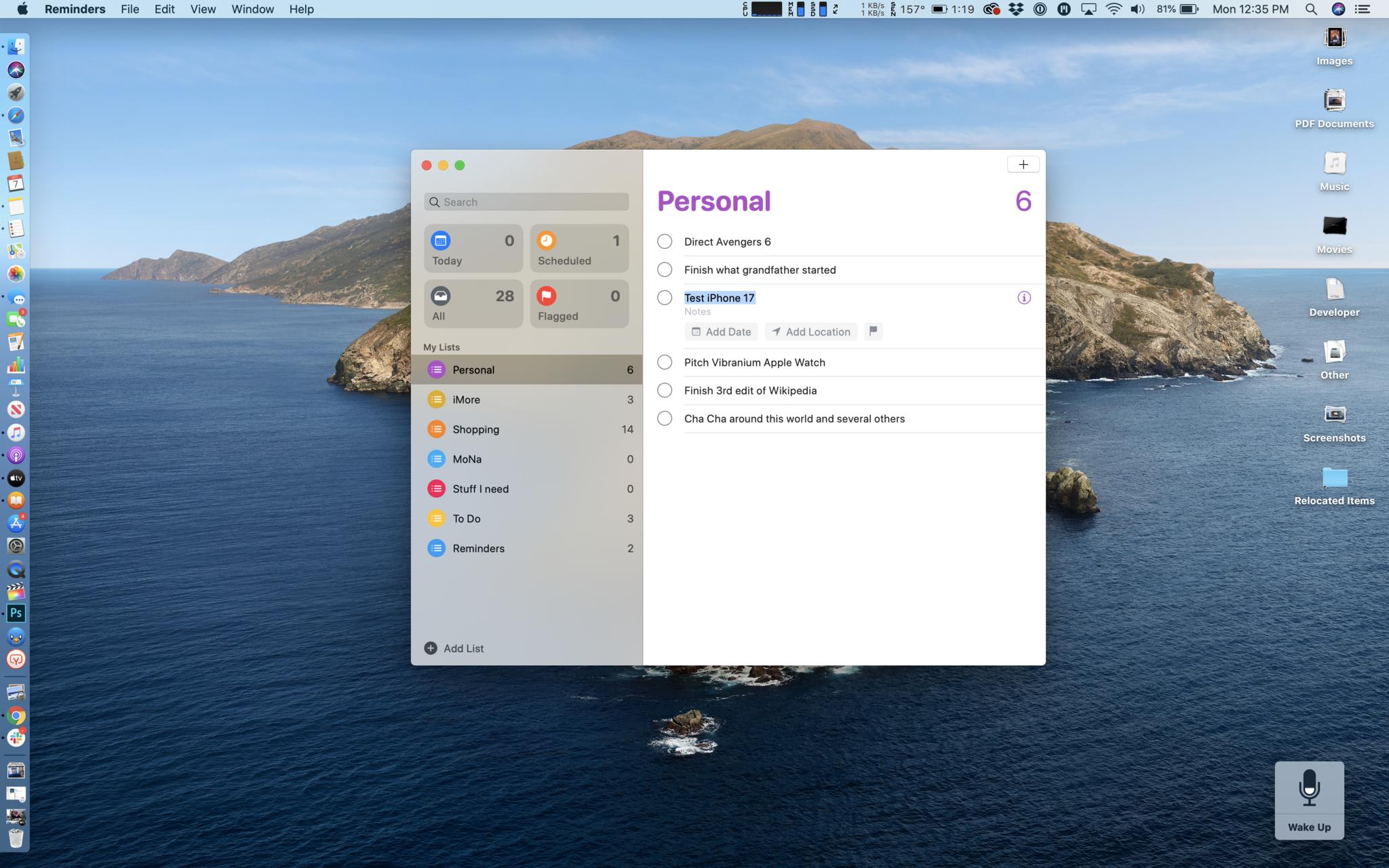This screenshot has width=1389, height=868.
Task: Open Google Chrome from the Dock
Action: pos(16,715)
